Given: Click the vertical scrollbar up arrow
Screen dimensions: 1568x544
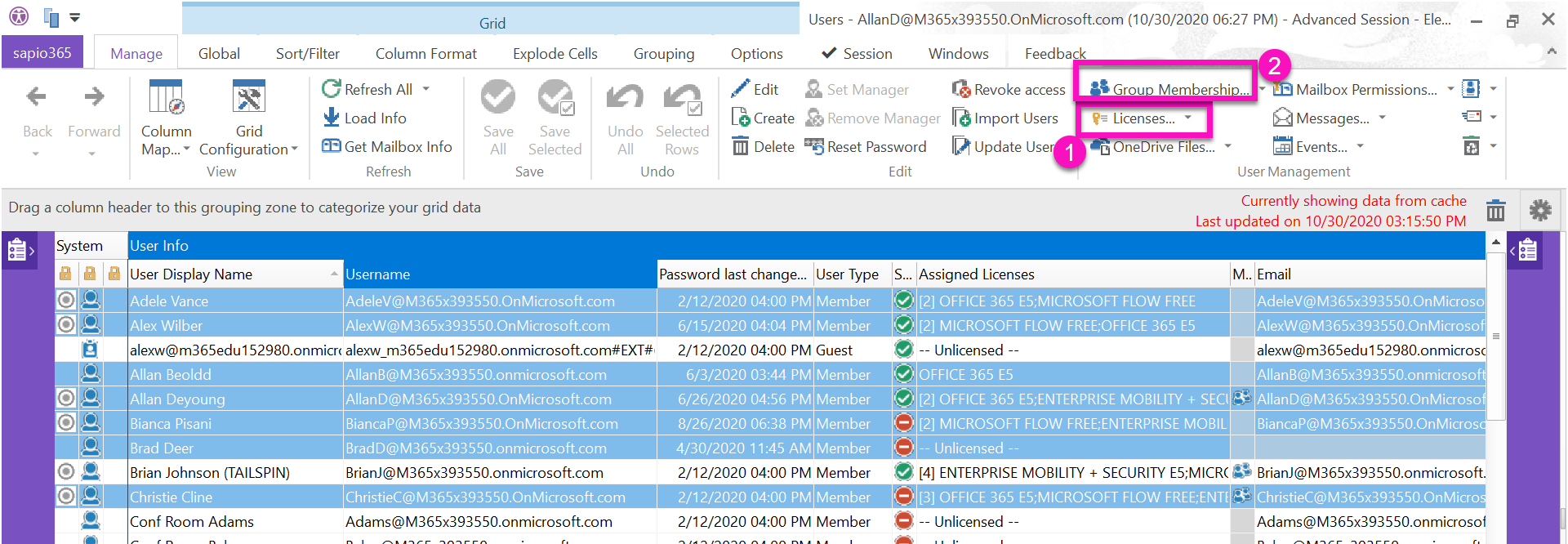Looking at the screenshot, I should [1495, 243].
